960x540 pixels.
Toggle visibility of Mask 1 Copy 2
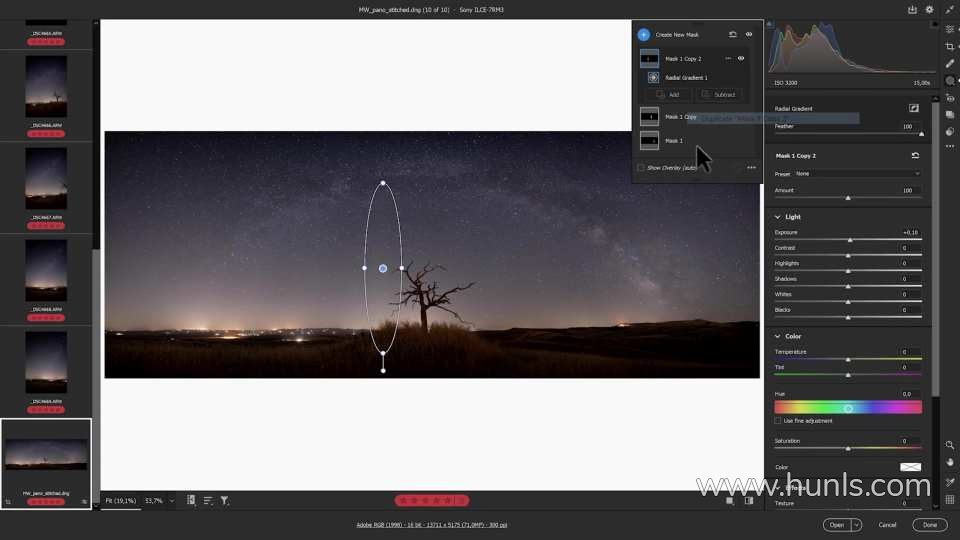click(741, 58)
